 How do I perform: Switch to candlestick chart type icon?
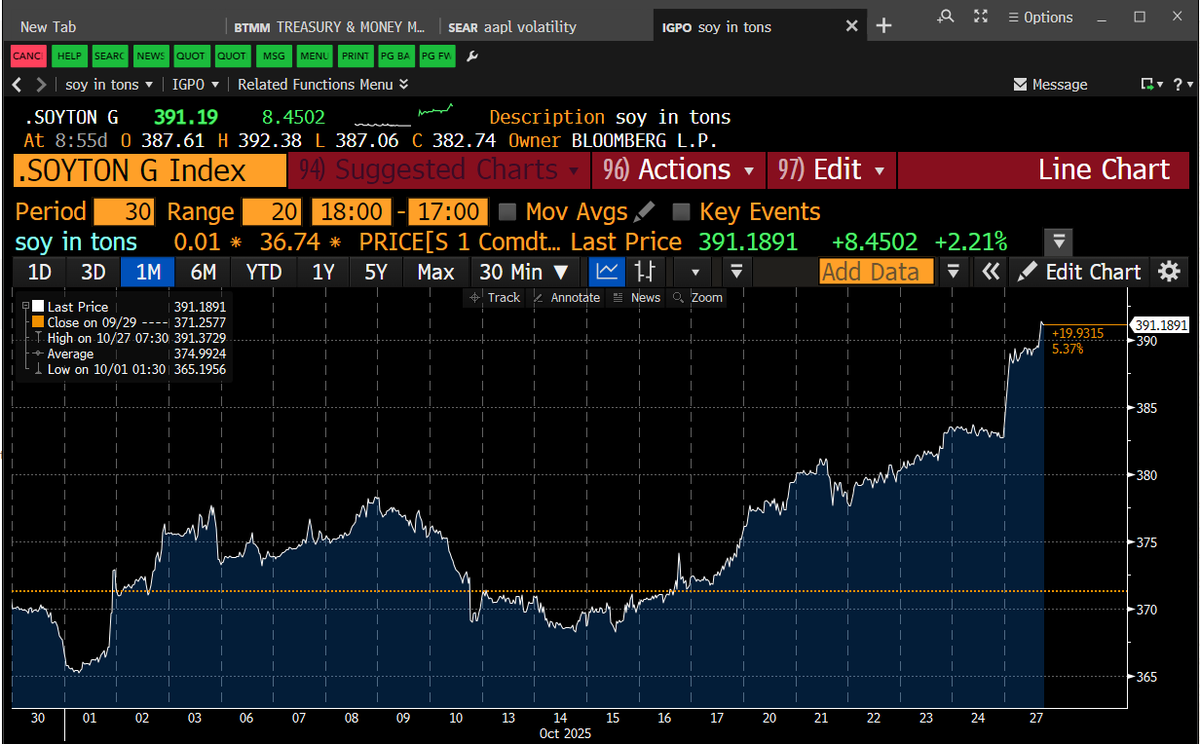646,271
